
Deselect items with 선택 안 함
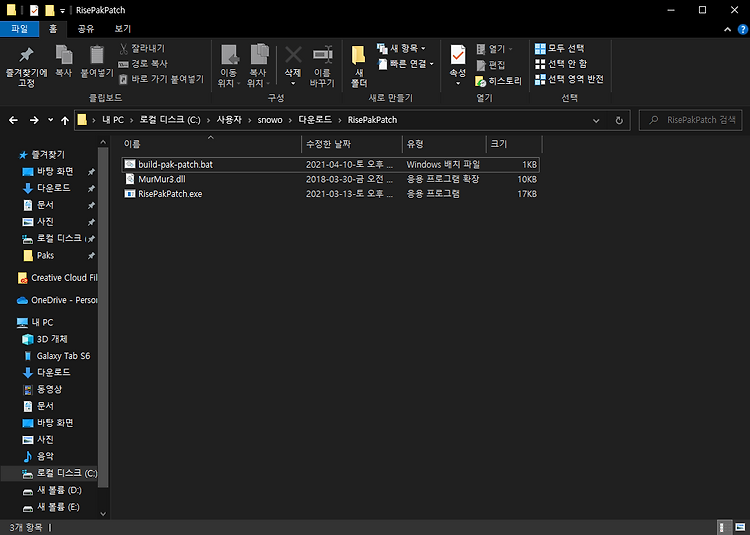tap(561, 64)
